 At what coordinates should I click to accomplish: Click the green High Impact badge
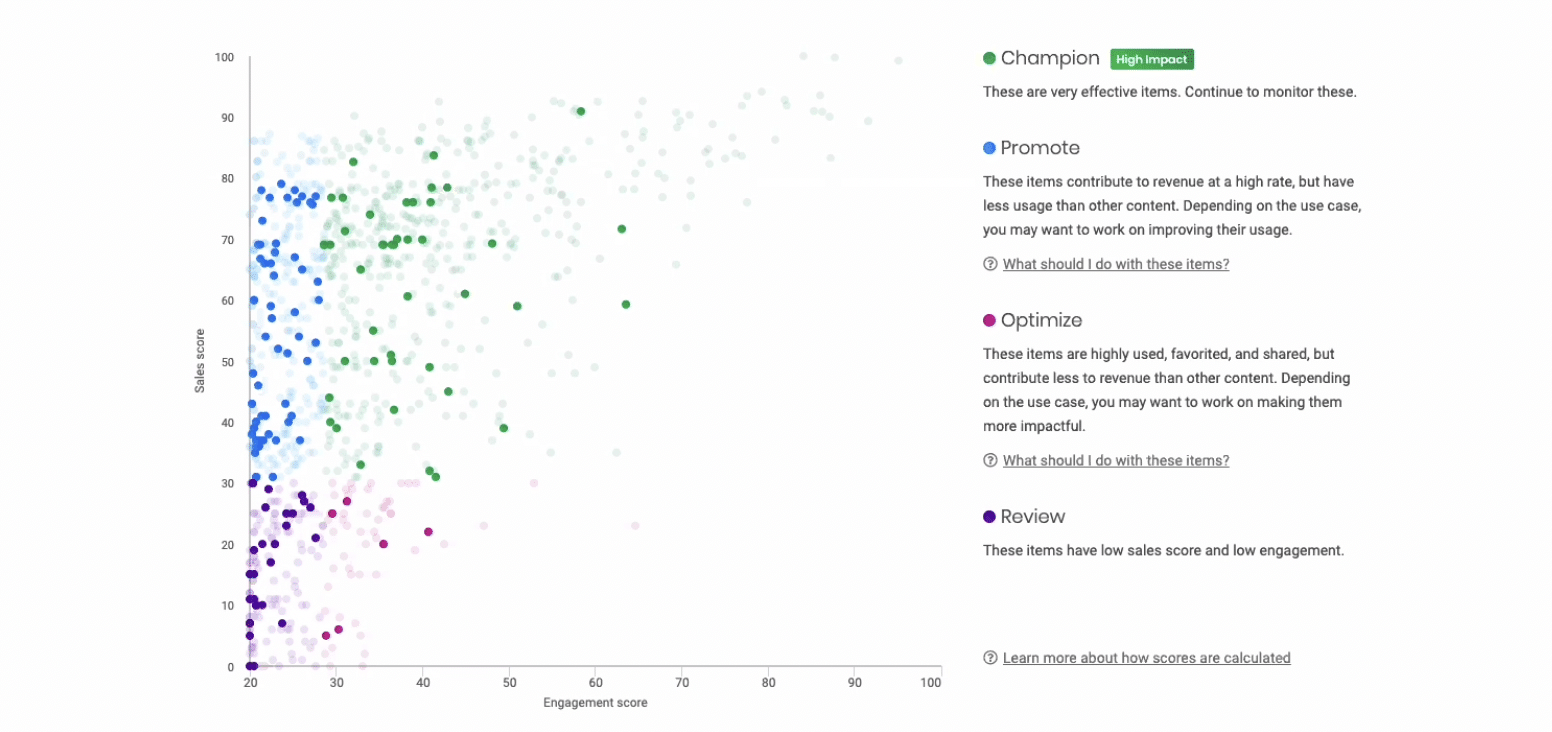pyautogui.click(x=1154, y=59)
